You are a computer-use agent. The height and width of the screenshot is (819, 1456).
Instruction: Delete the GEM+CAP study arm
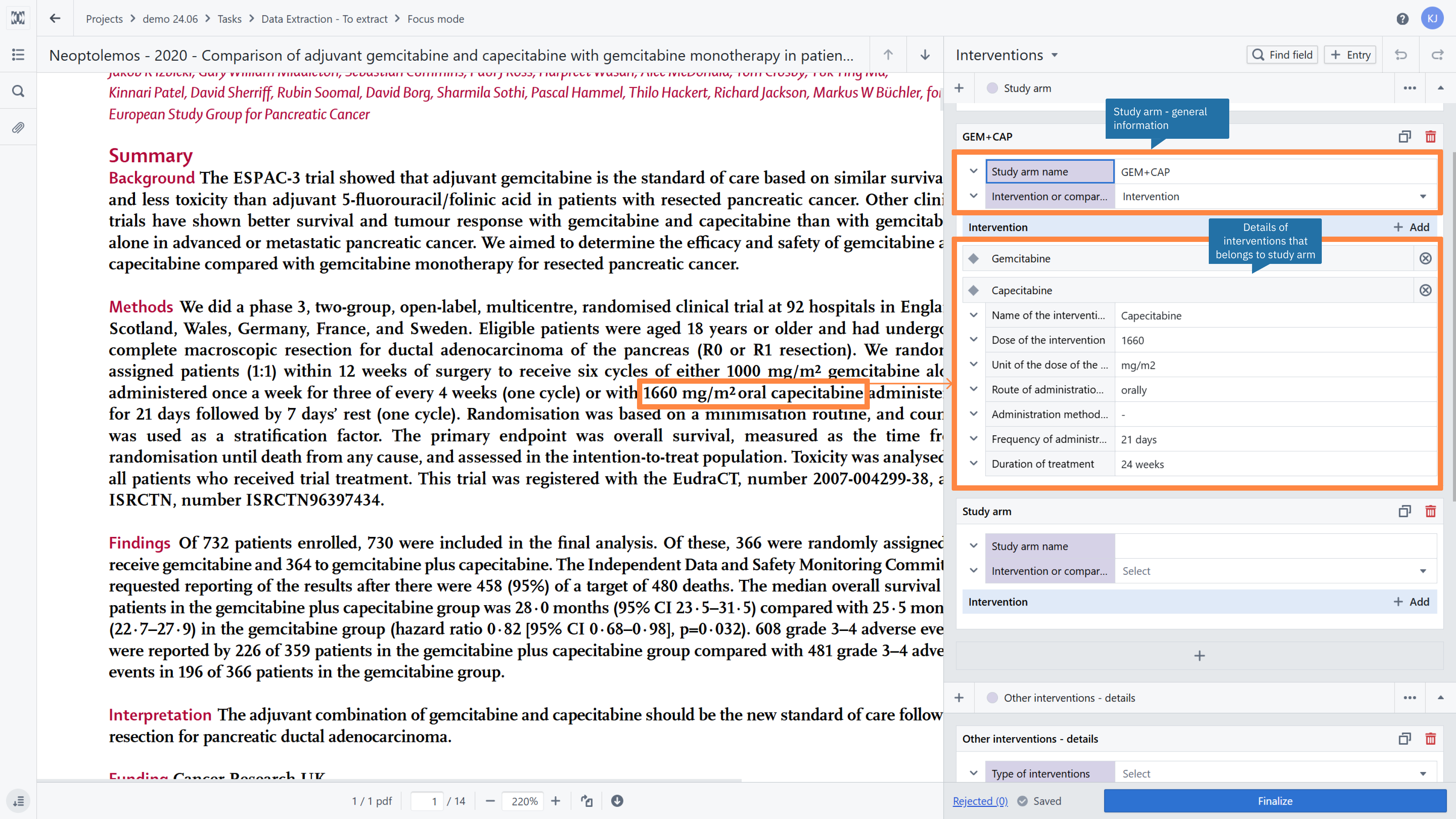(1431, 137)
